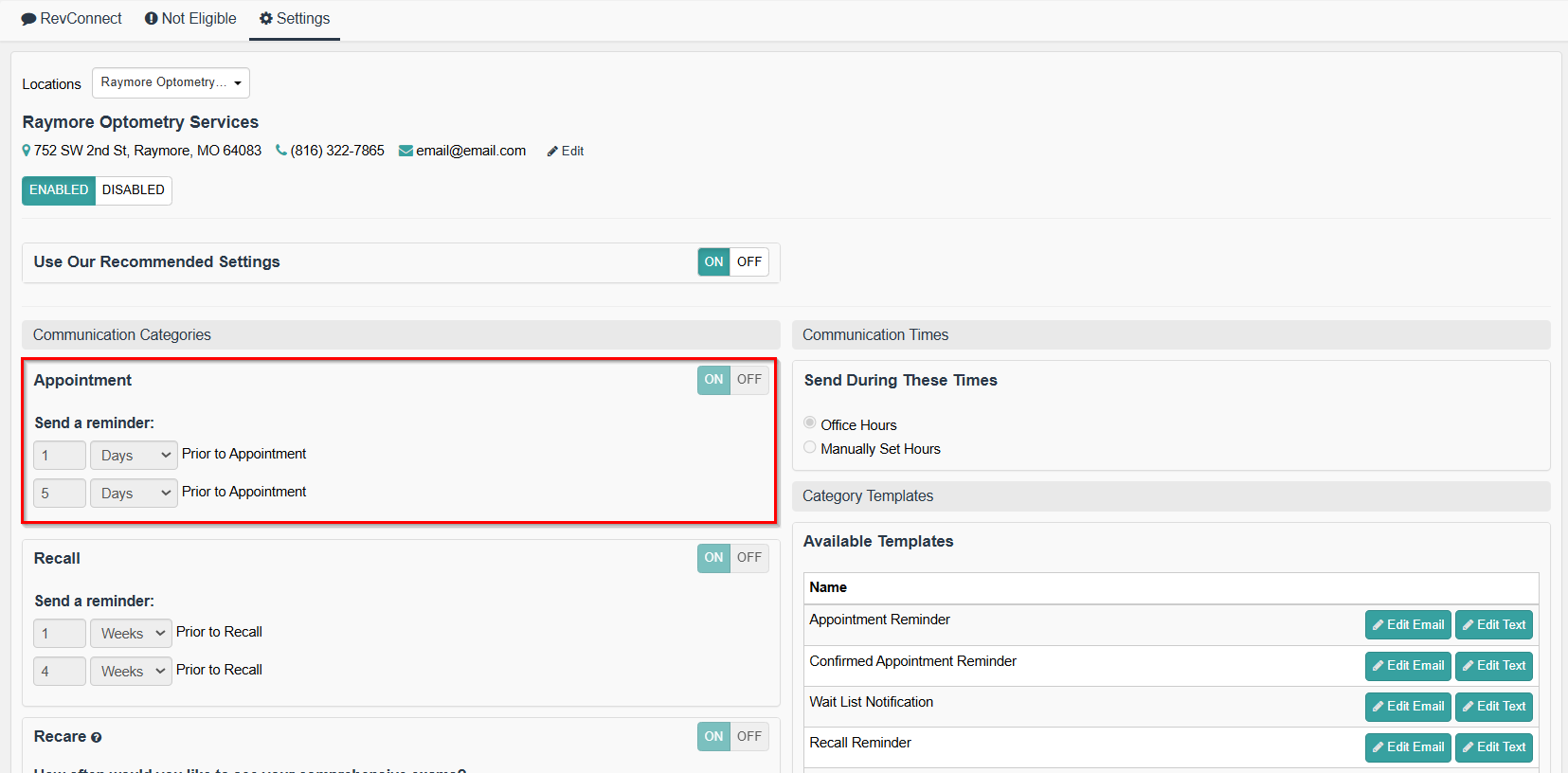The image size is (1568, 773).
Task: Click the Wait List Notification template name
Action: [871, 702]
